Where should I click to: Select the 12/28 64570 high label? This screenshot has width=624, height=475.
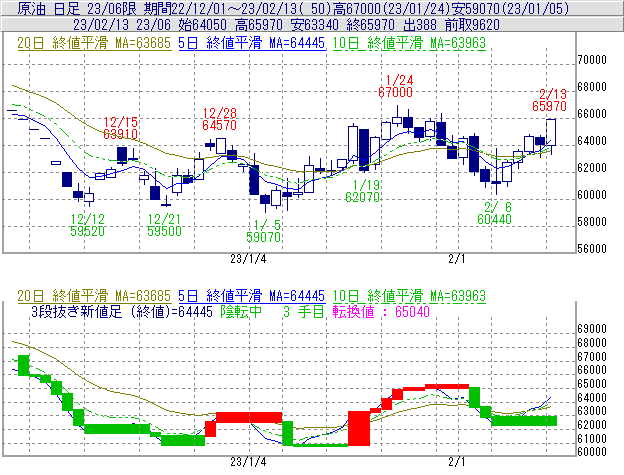[219, 119]
